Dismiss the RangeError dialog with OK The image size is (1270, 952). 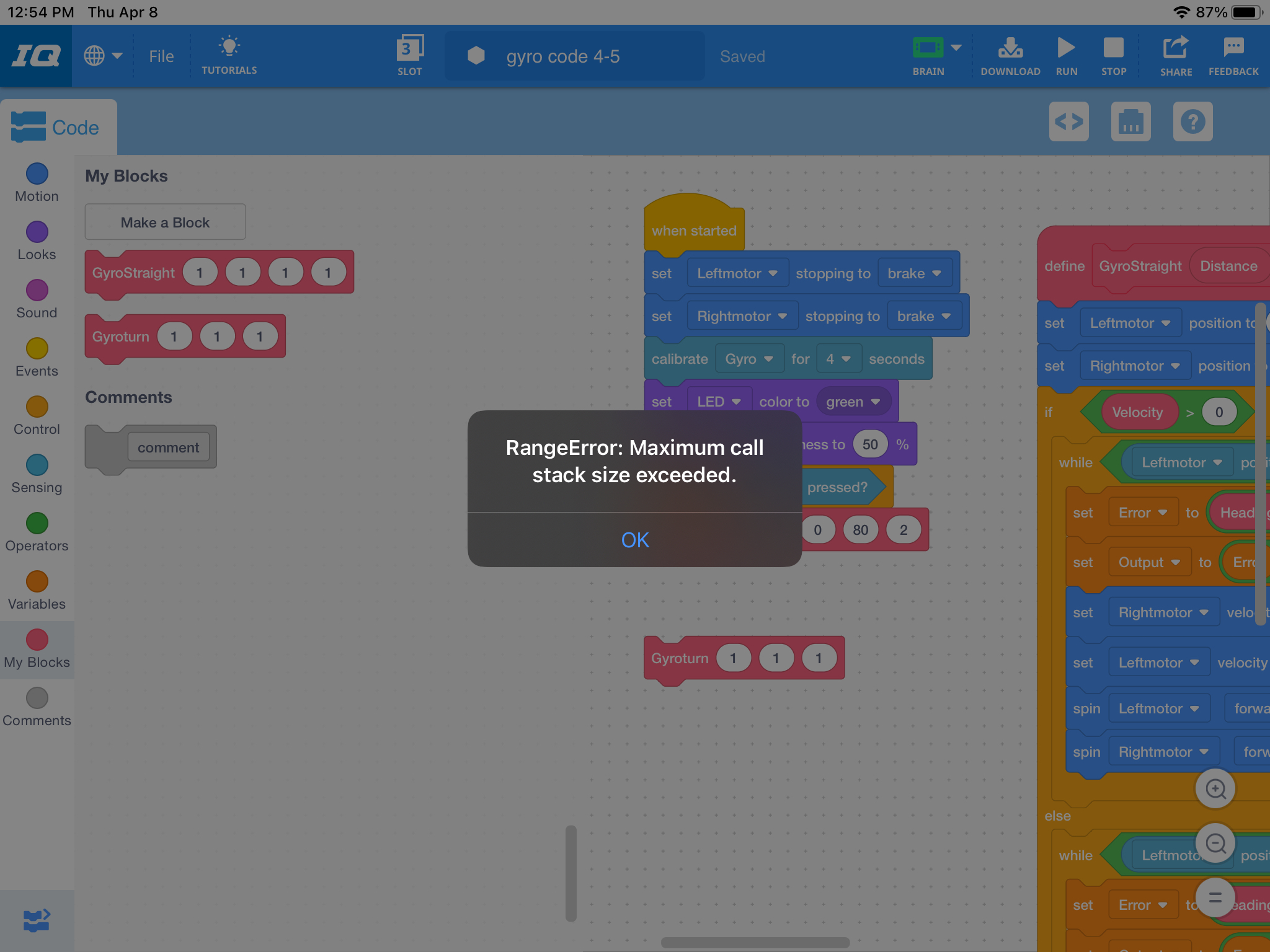tap(634, 540)
